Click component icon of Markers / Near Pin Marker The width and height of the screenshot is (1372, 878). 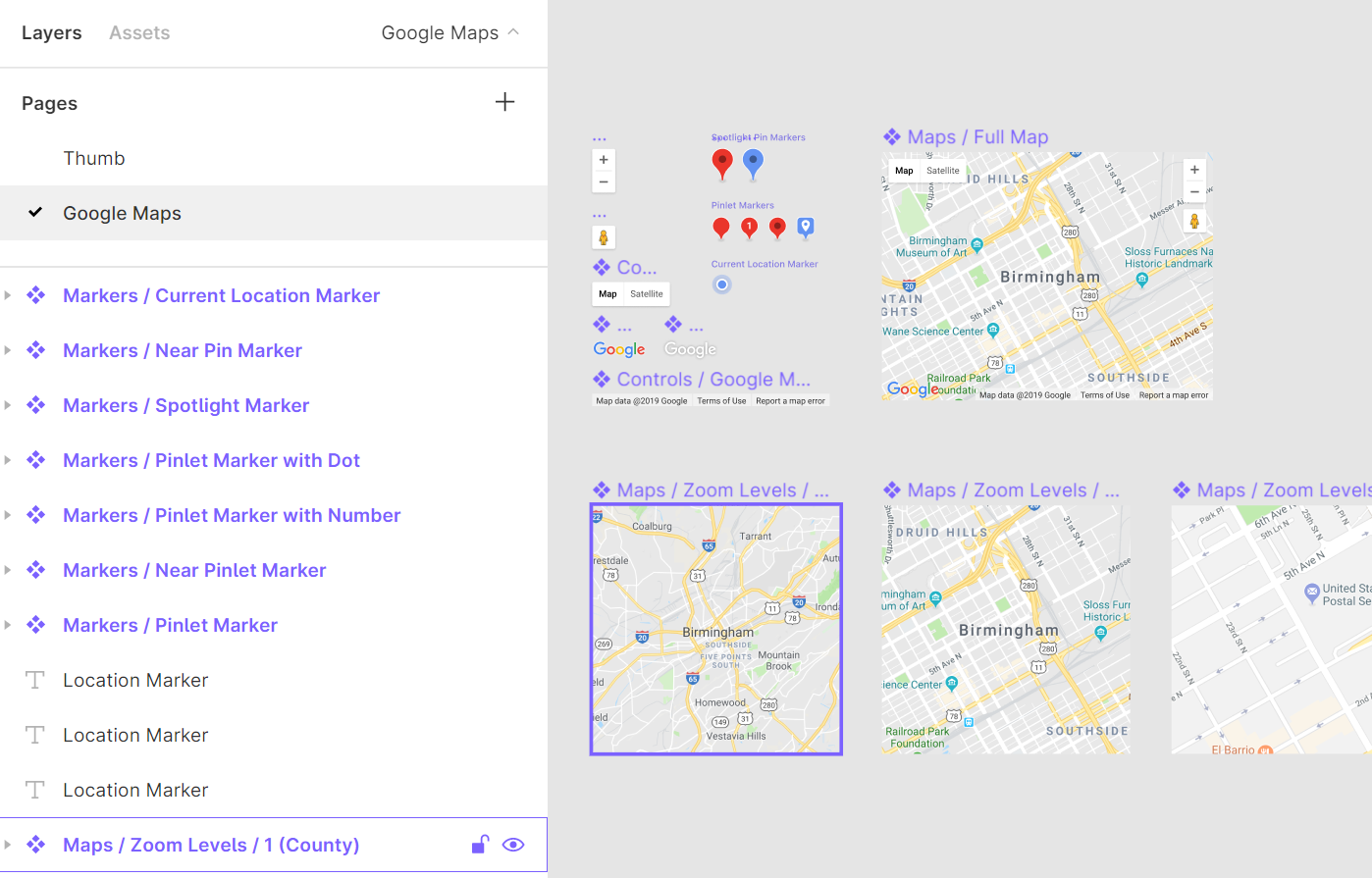[x=36, y=350]
